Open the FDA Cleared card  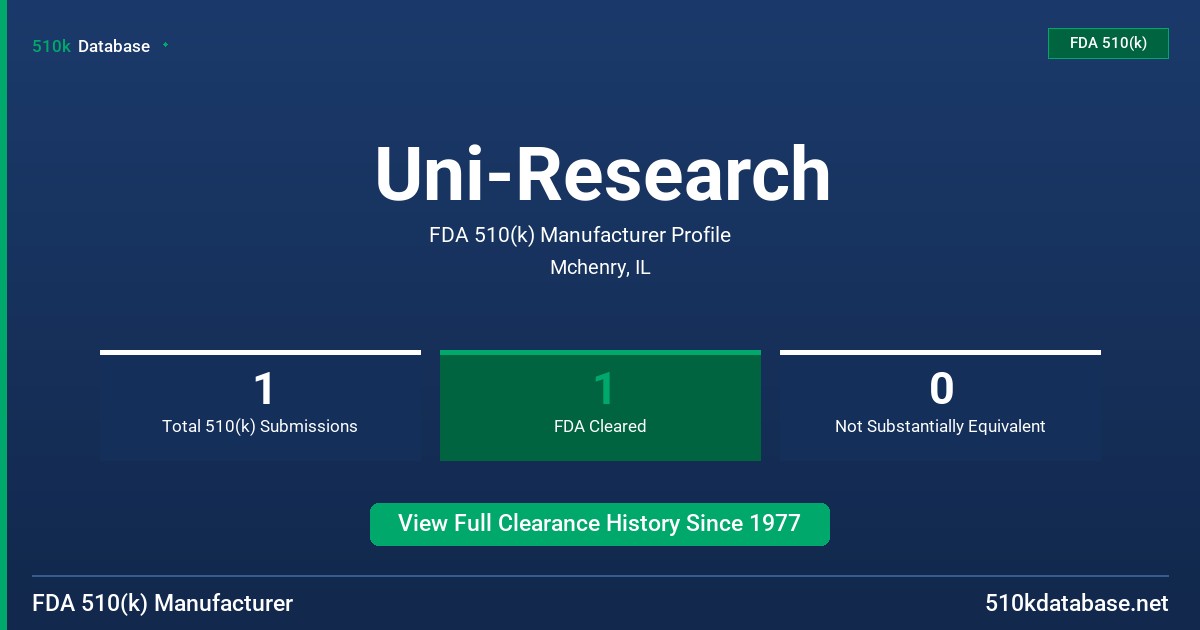600,406
